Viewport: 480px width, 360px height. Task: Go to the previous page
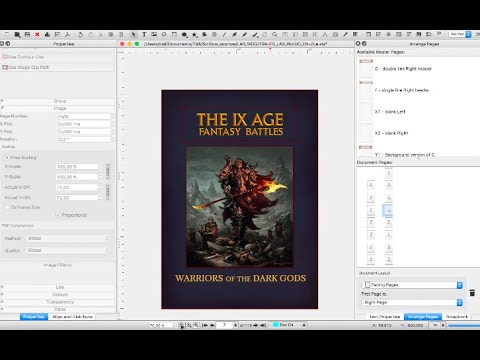(212, 325)
